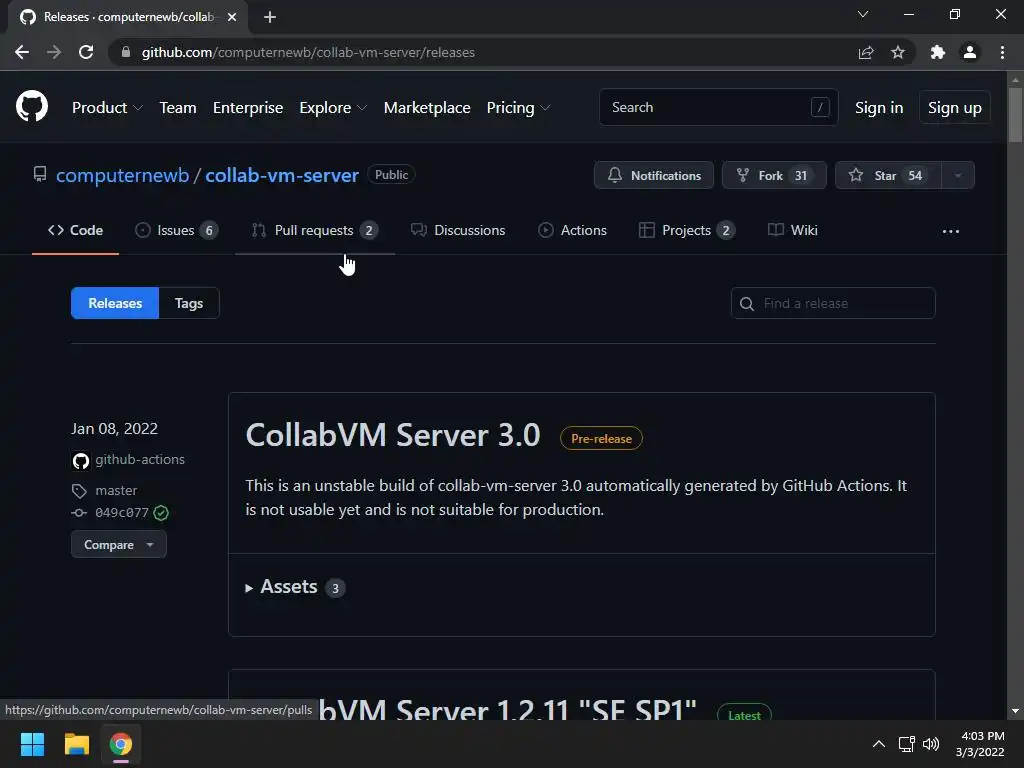Open the Team page

[178, 108]
